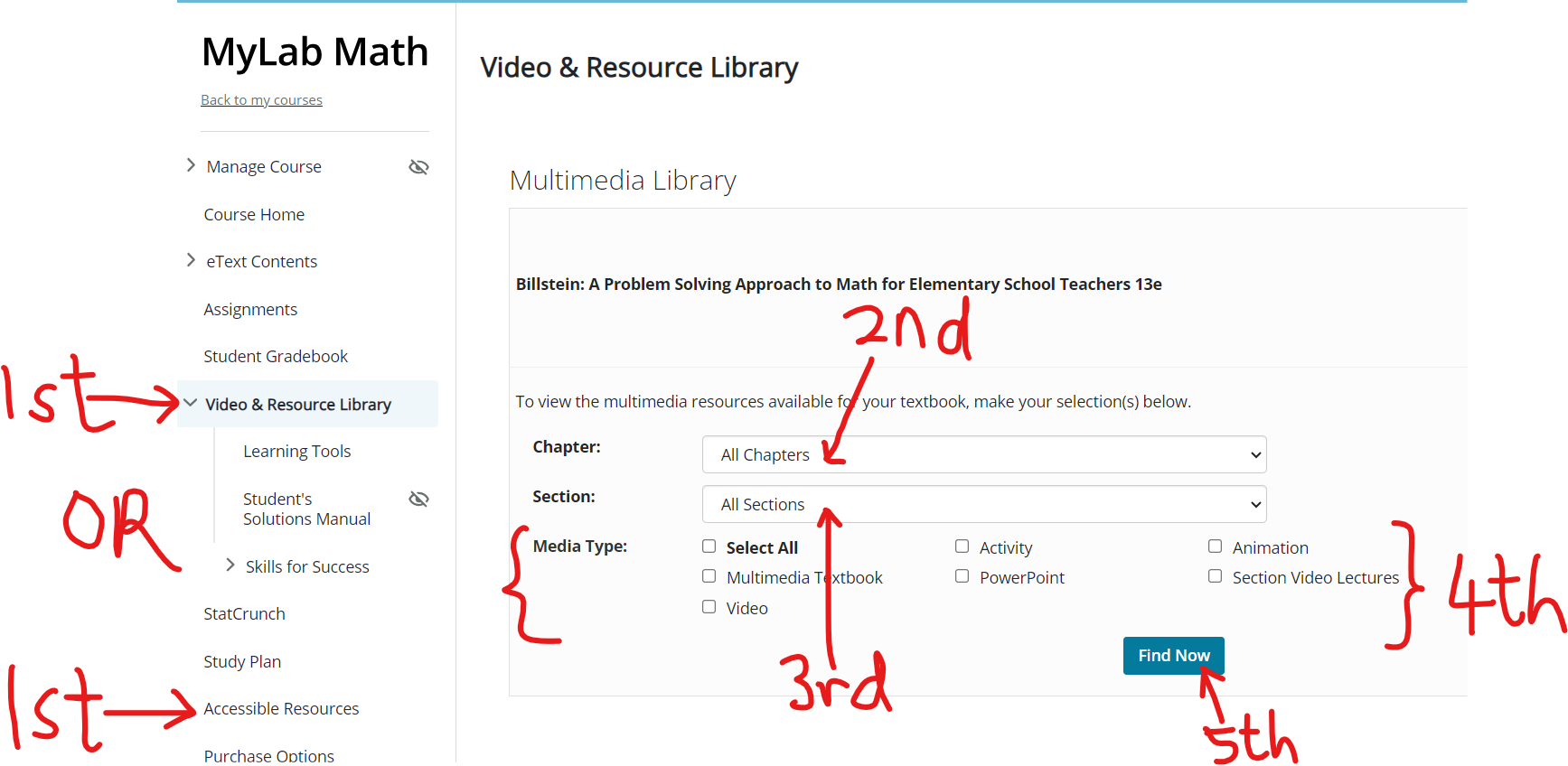This screenshot has height=766, width=1568.
Task: Click the Find Now button
Action: tap(1174, 656)
